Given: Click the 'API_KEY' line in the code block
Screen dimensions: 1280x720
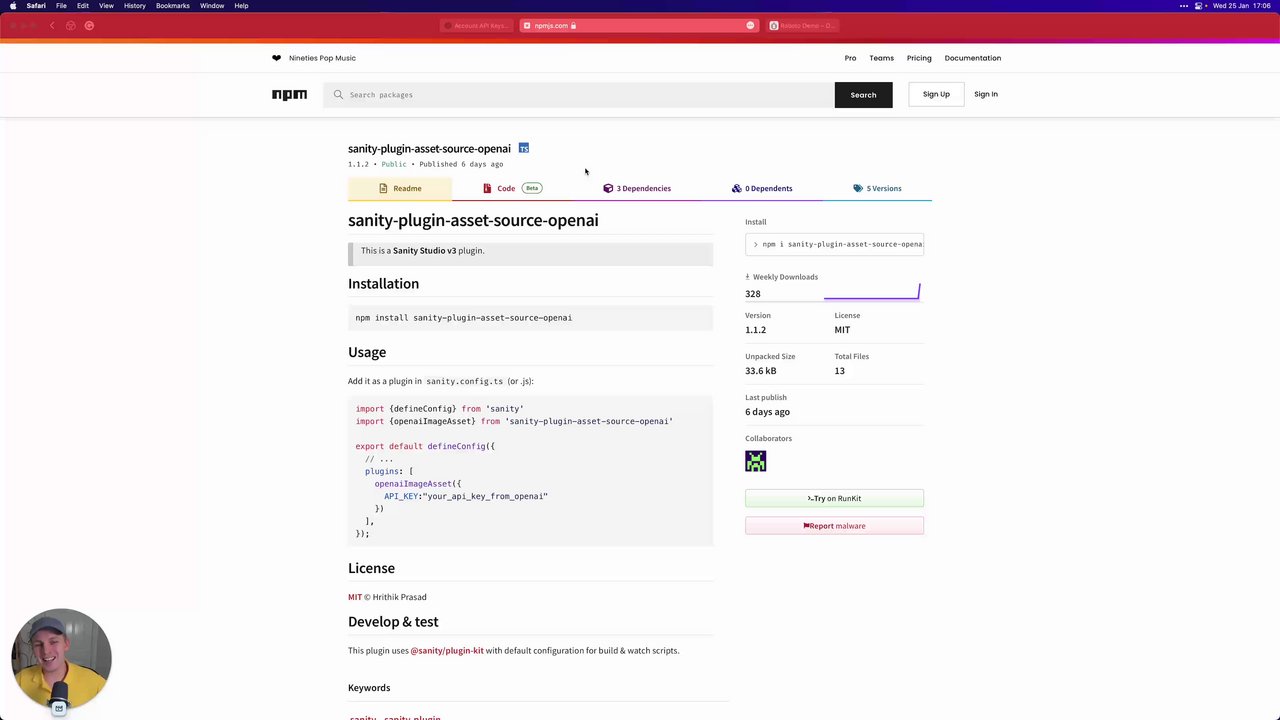Looking at the screenshot, I should pos(466,496).
